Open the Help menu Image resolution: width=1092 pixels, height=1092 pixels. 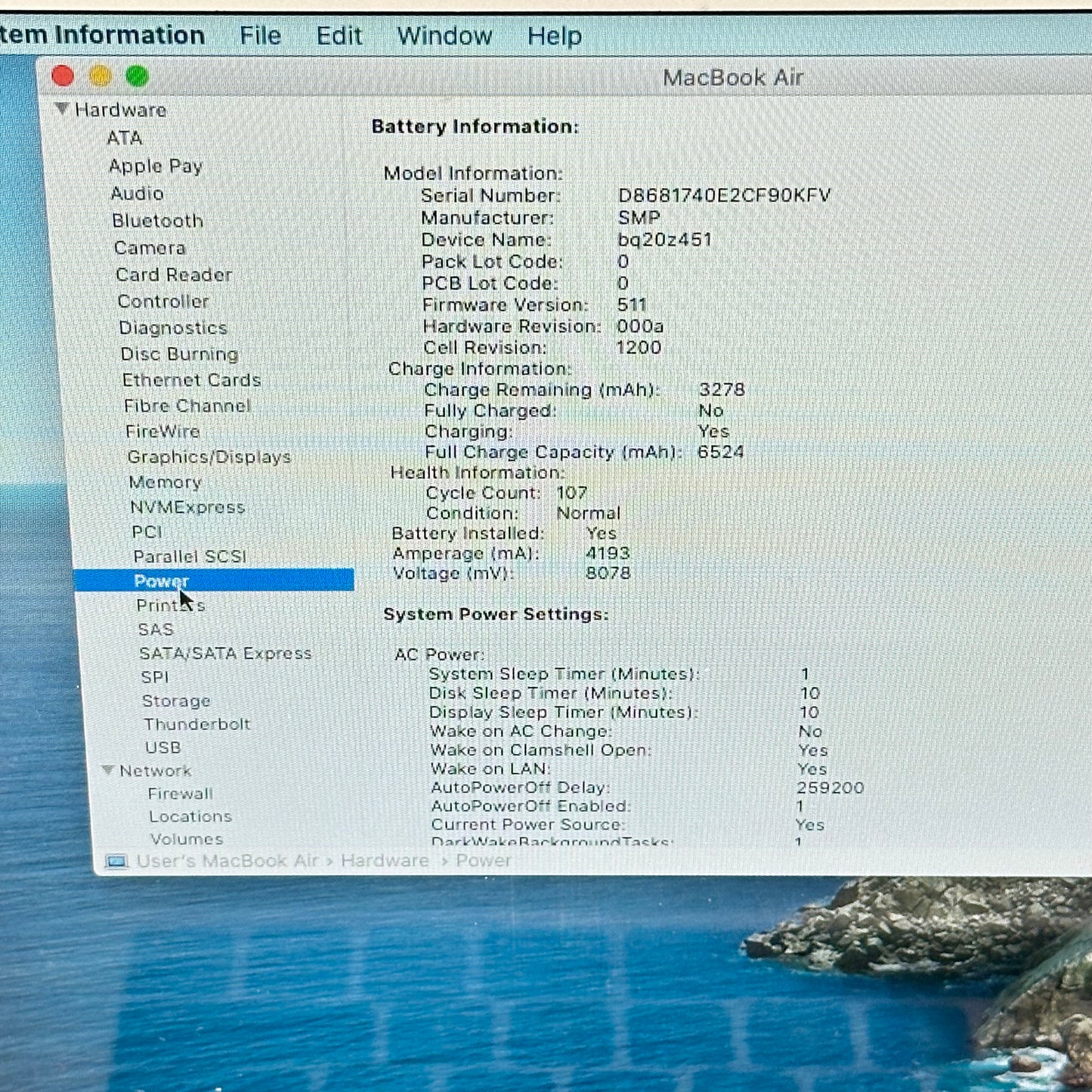[x=554, y=36]
